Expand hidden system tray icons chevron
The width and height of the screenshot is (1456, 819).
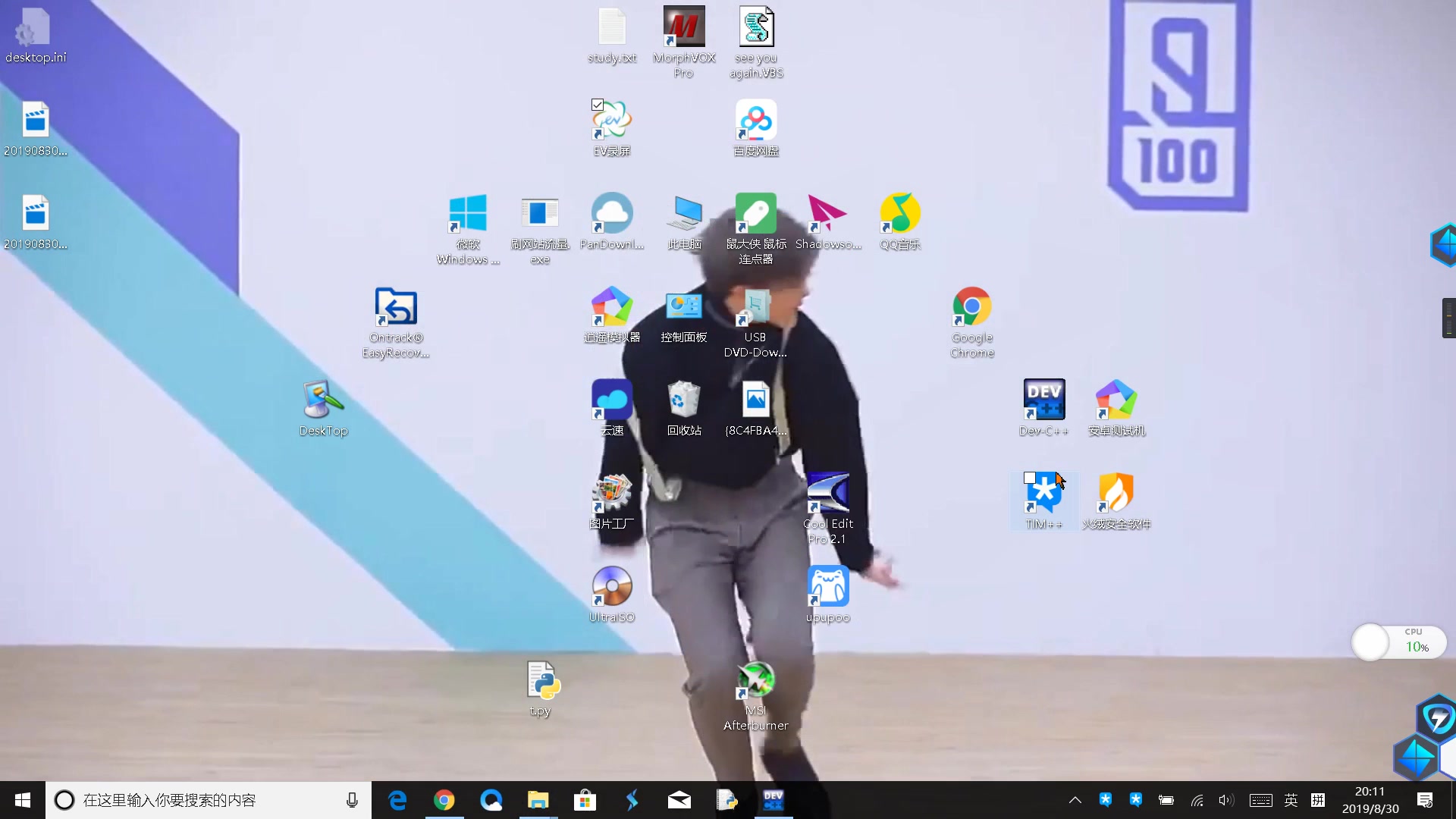pos(1075,800)
